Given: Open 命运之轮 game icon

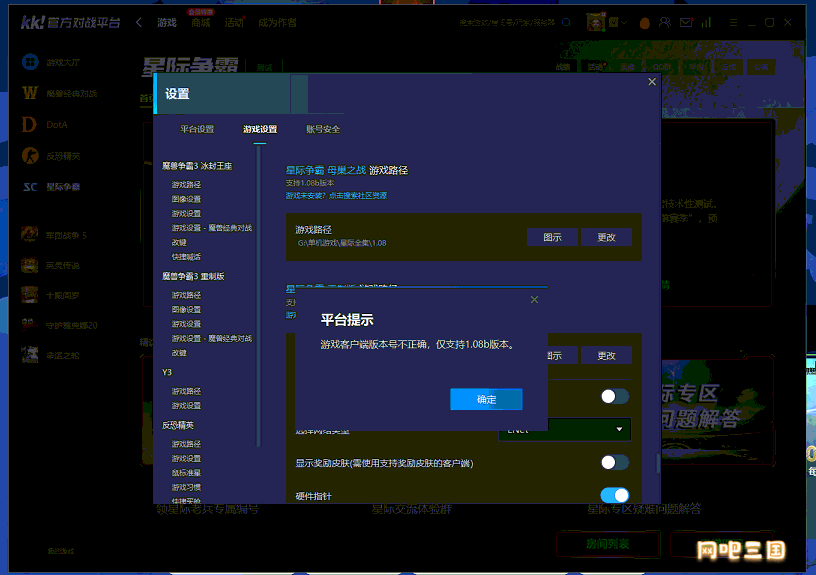Looking at the screenshot, I should (x=29, y=355).
